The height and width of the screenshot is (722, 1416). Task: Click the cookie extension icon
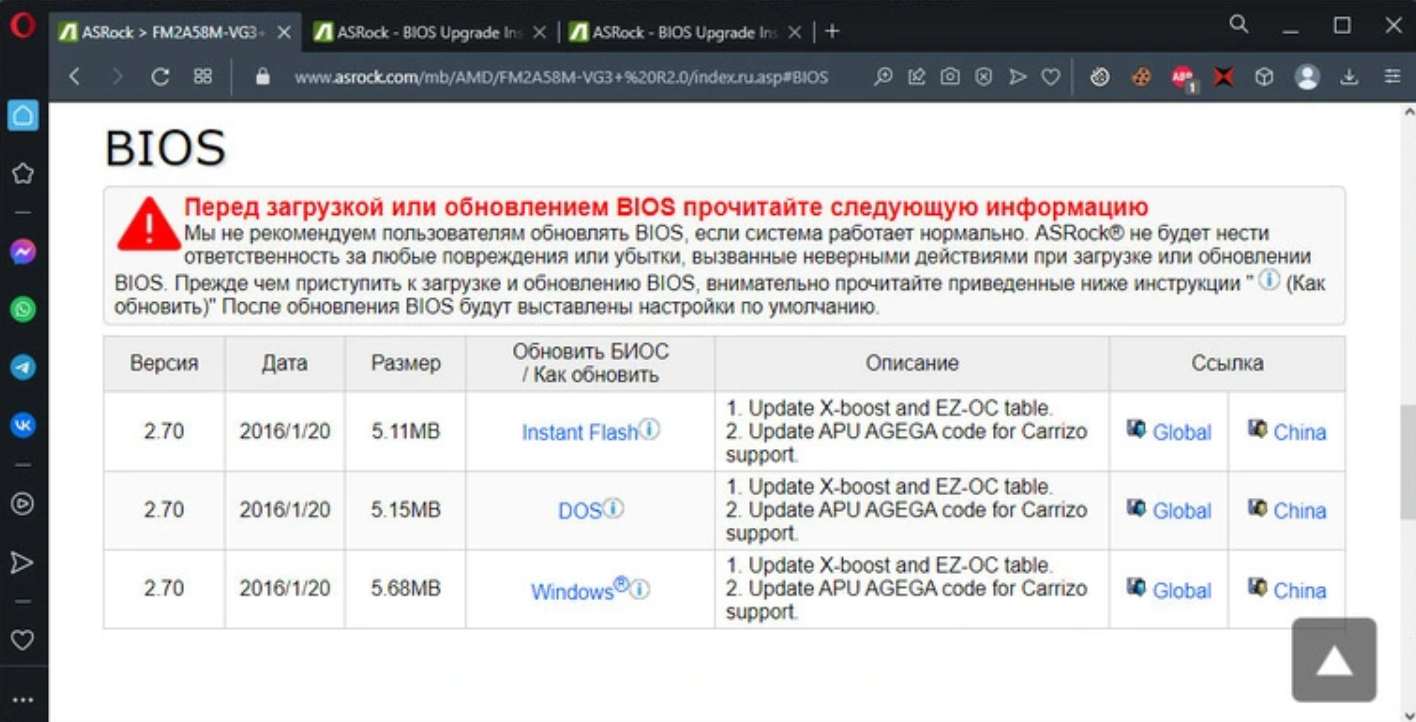coord(1141,77)
